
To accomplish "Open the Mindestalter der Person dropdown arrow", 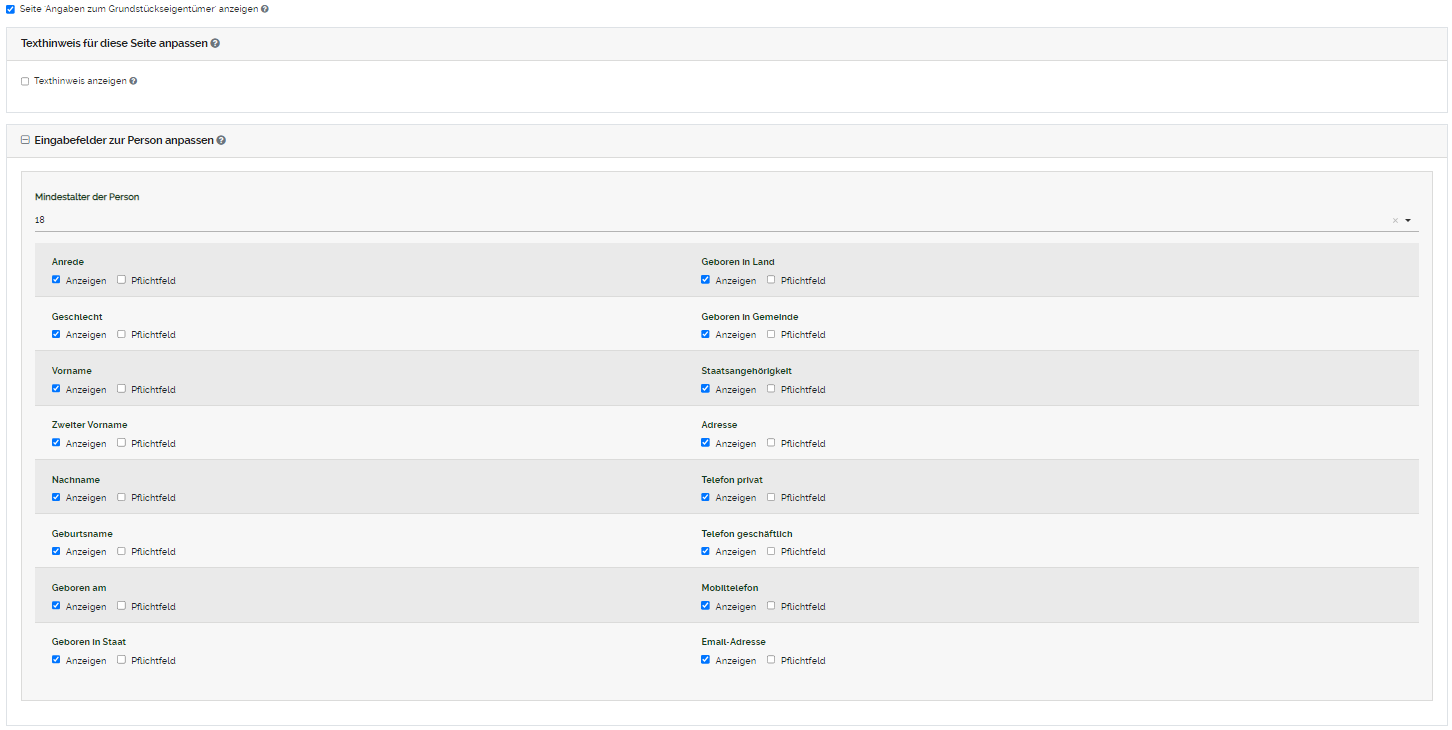I will [1408, 221].
